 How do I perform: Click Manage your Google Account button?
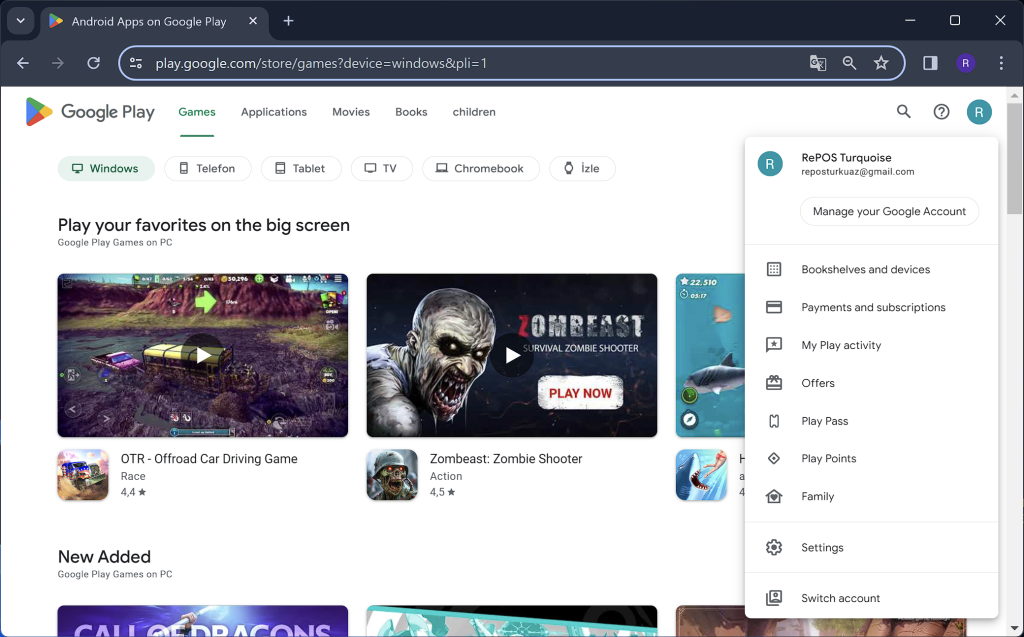889,212
